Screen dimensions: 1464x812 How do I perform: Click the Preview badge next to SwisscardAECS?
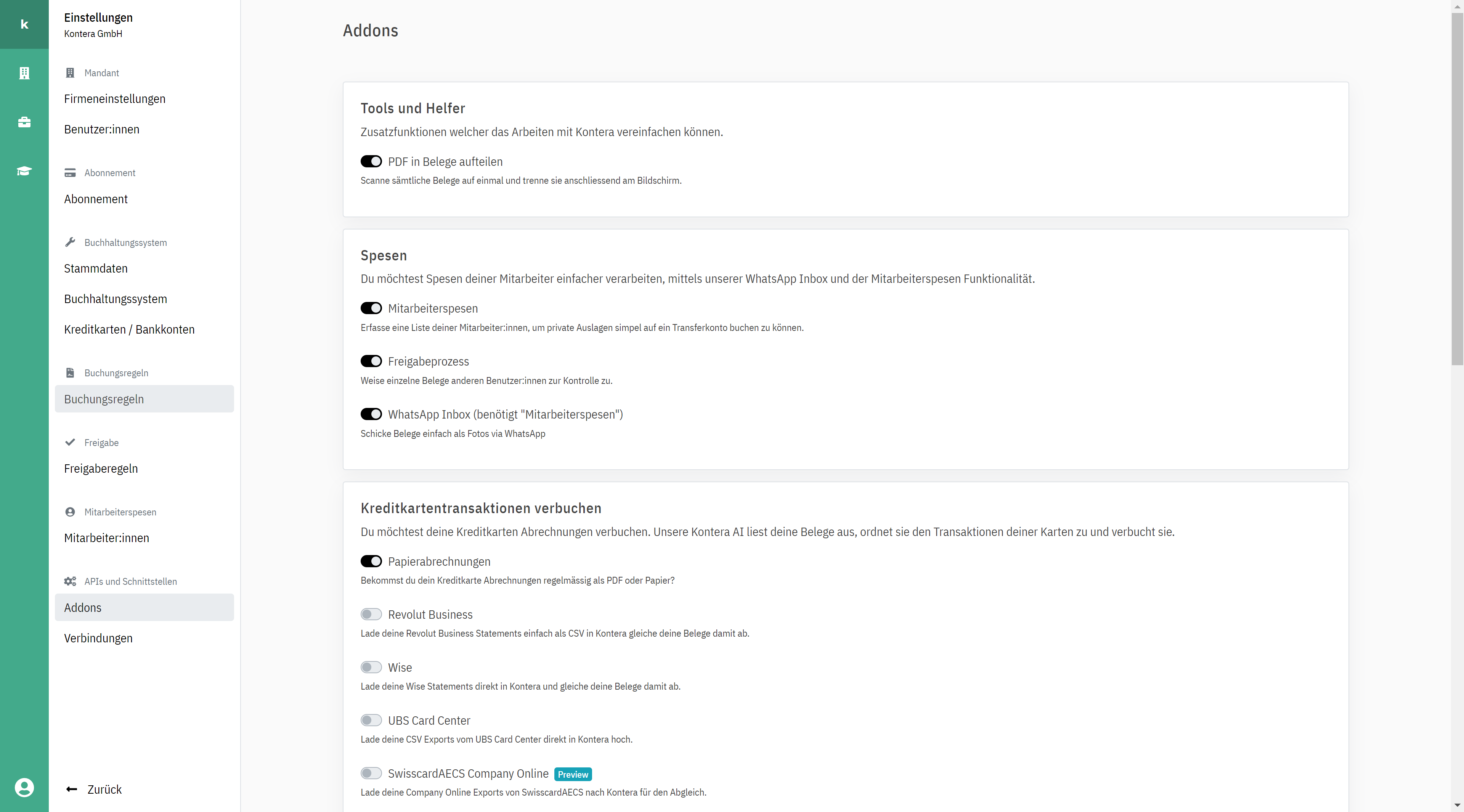click(573, 775)
